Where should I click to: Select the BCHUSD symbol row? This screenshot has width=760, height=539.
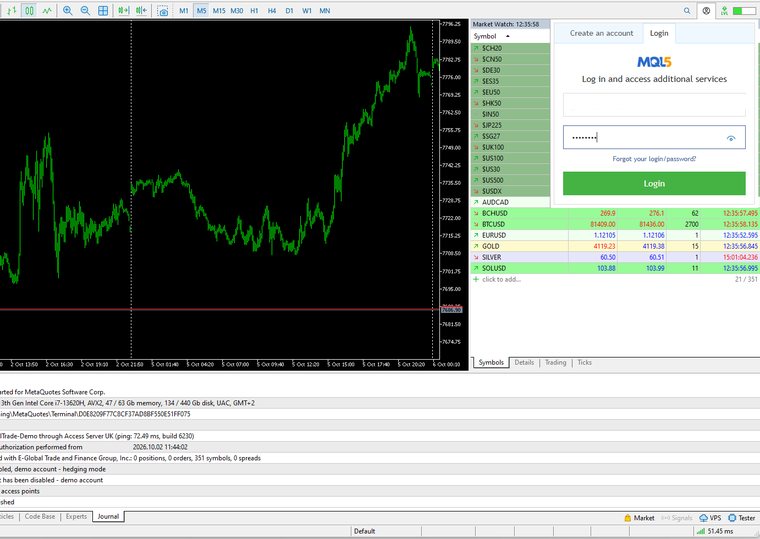click(615, 213)
